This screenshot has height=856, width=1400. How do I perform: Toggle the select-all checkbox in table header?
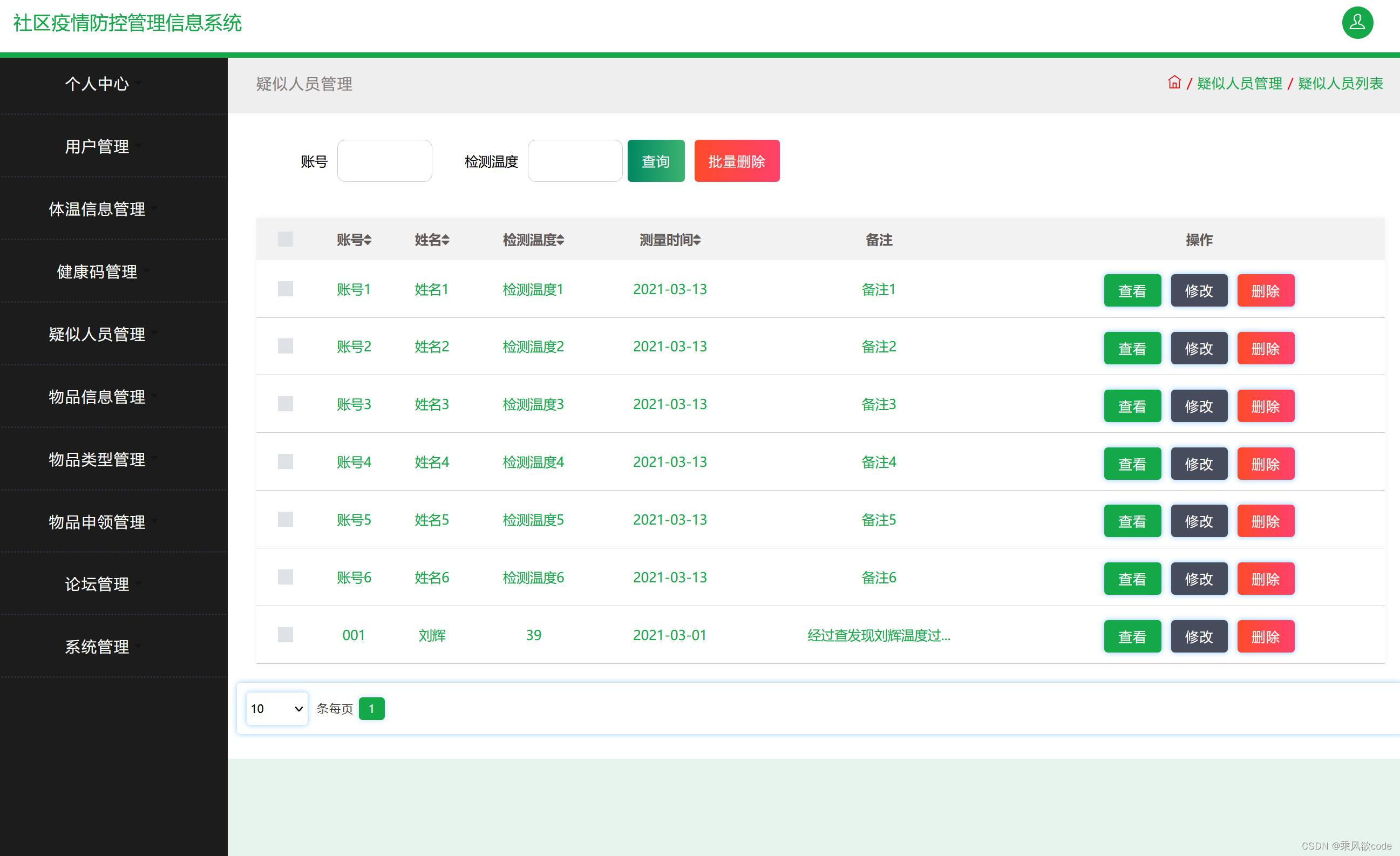(285, 239)
